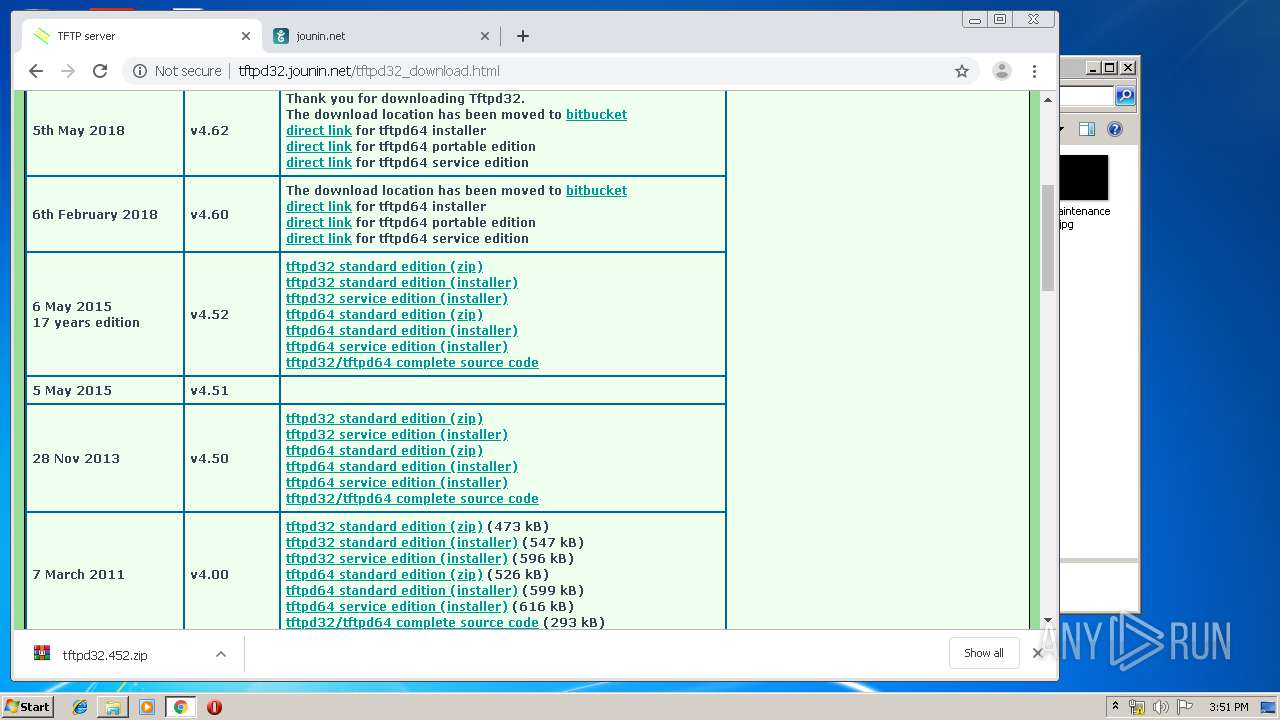This screenshot has height=720, width=1280.
Task: Click v4.60 direct link for service edition
Action: click(x=319, y=238)
